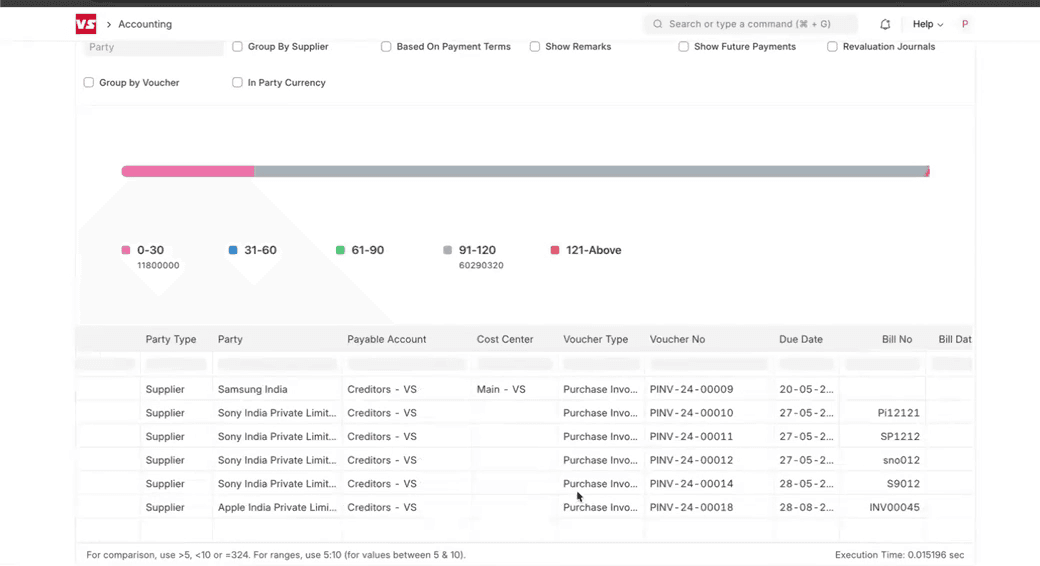
Task: Click the breadcrumb chevron before Accounting
Action: click(x=109, y=24)
